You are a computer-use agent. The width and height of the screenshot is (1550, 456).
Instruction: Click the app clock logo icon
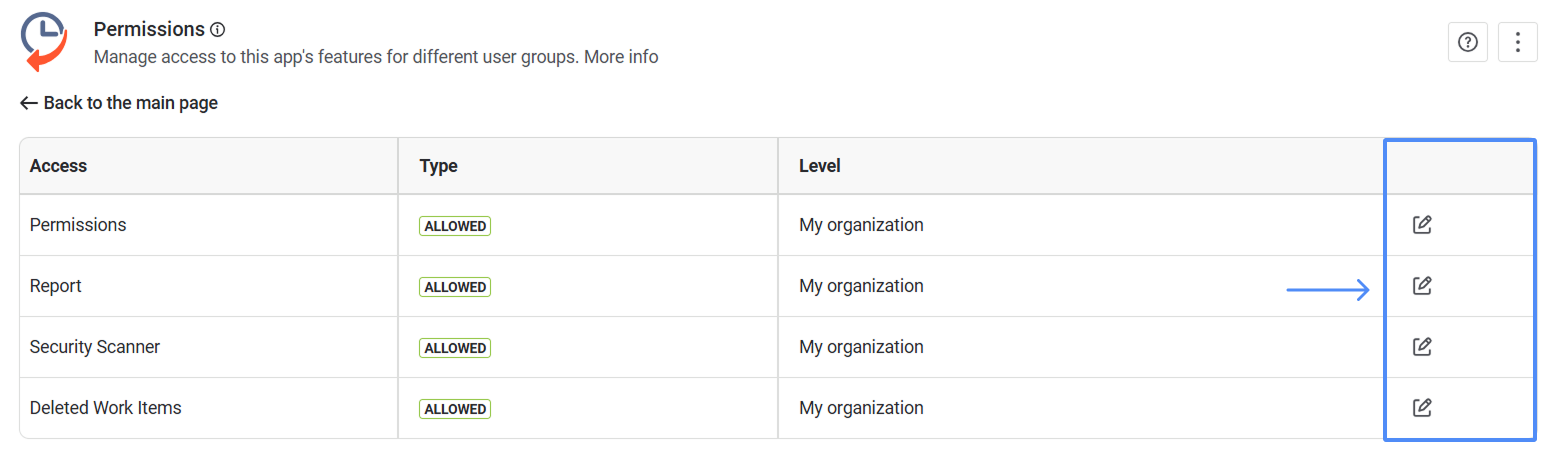(44, 42)
